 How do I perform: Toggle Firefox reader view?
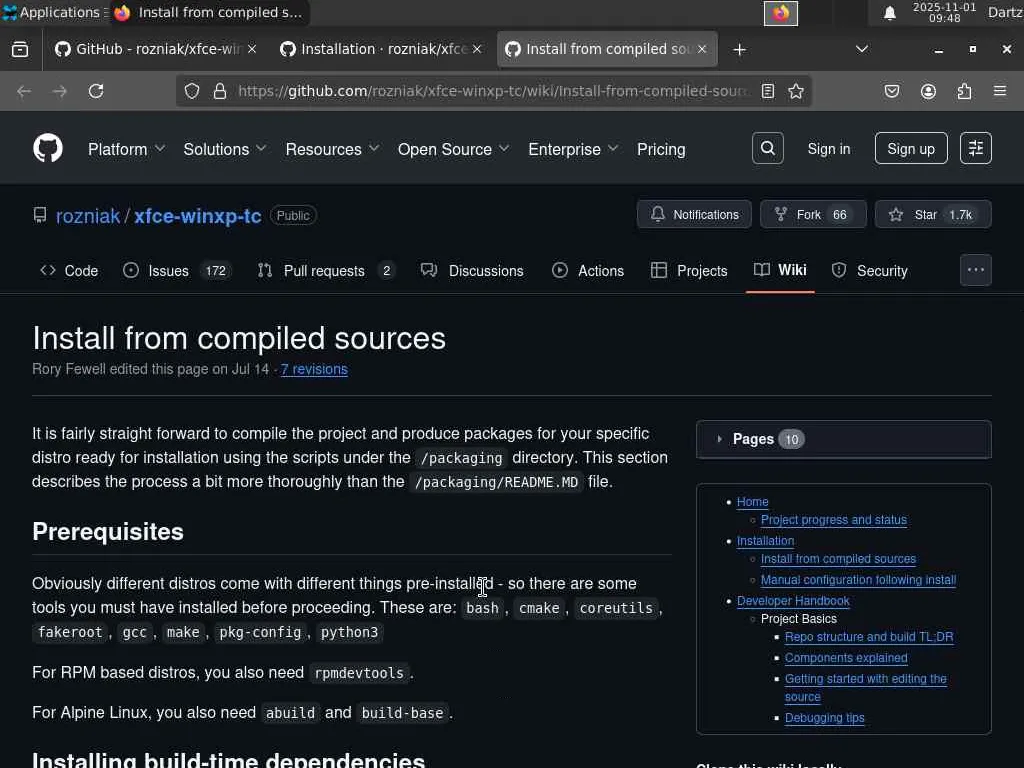pyautogui.click(x=768, y=91)
